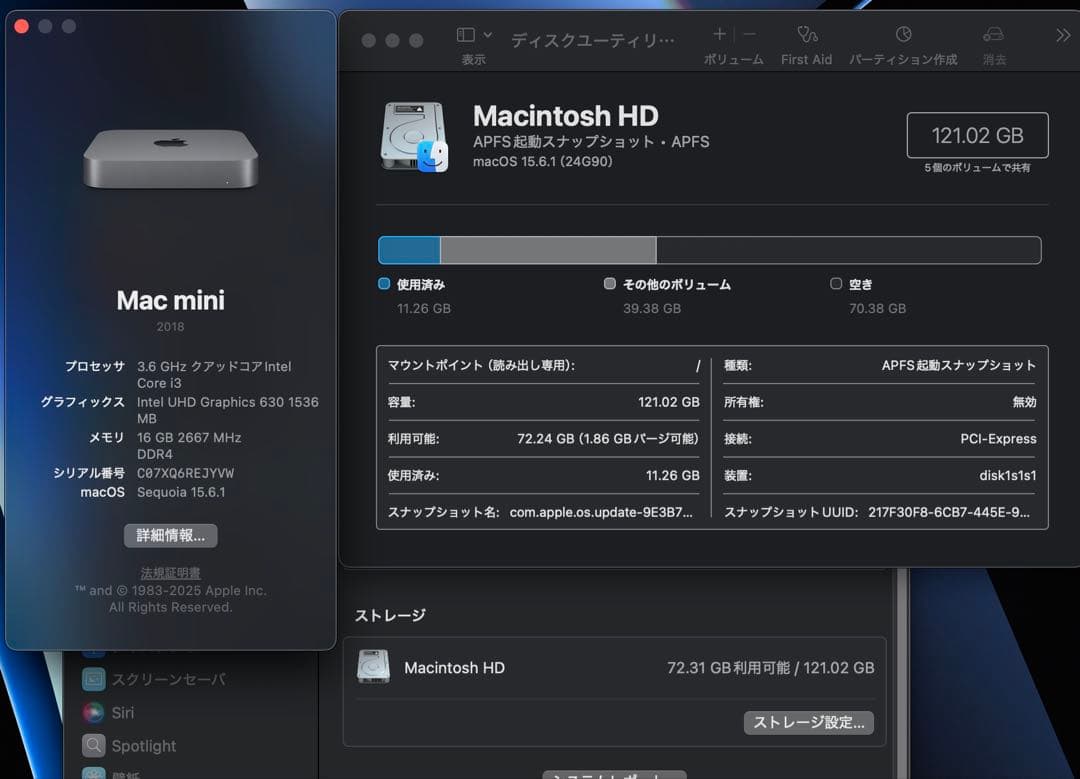
Task: Toggle the 使用済み legend checkbox
Action: (383, 284)
